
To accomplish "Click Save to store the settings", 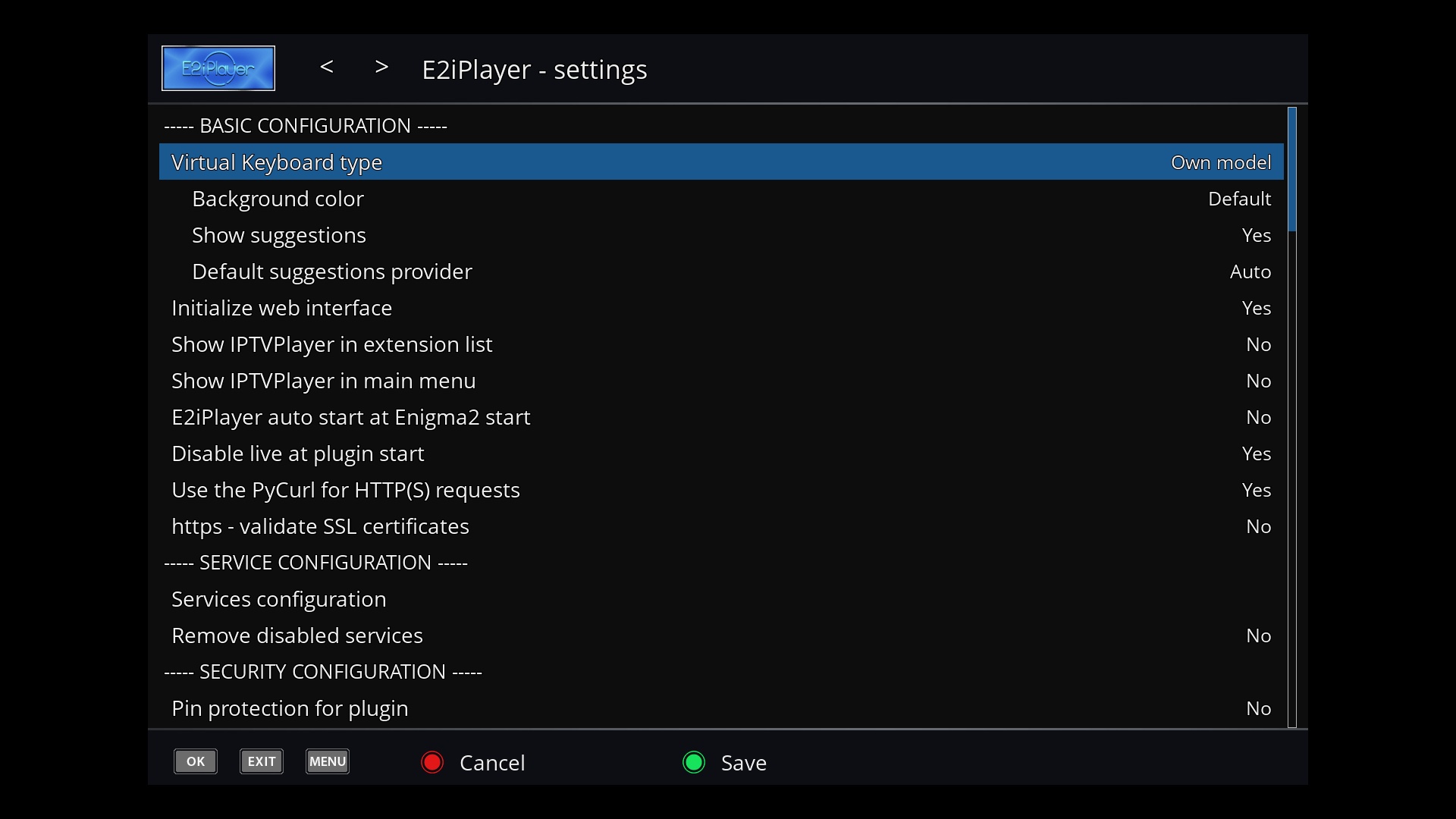I will [x=742, y=762].
